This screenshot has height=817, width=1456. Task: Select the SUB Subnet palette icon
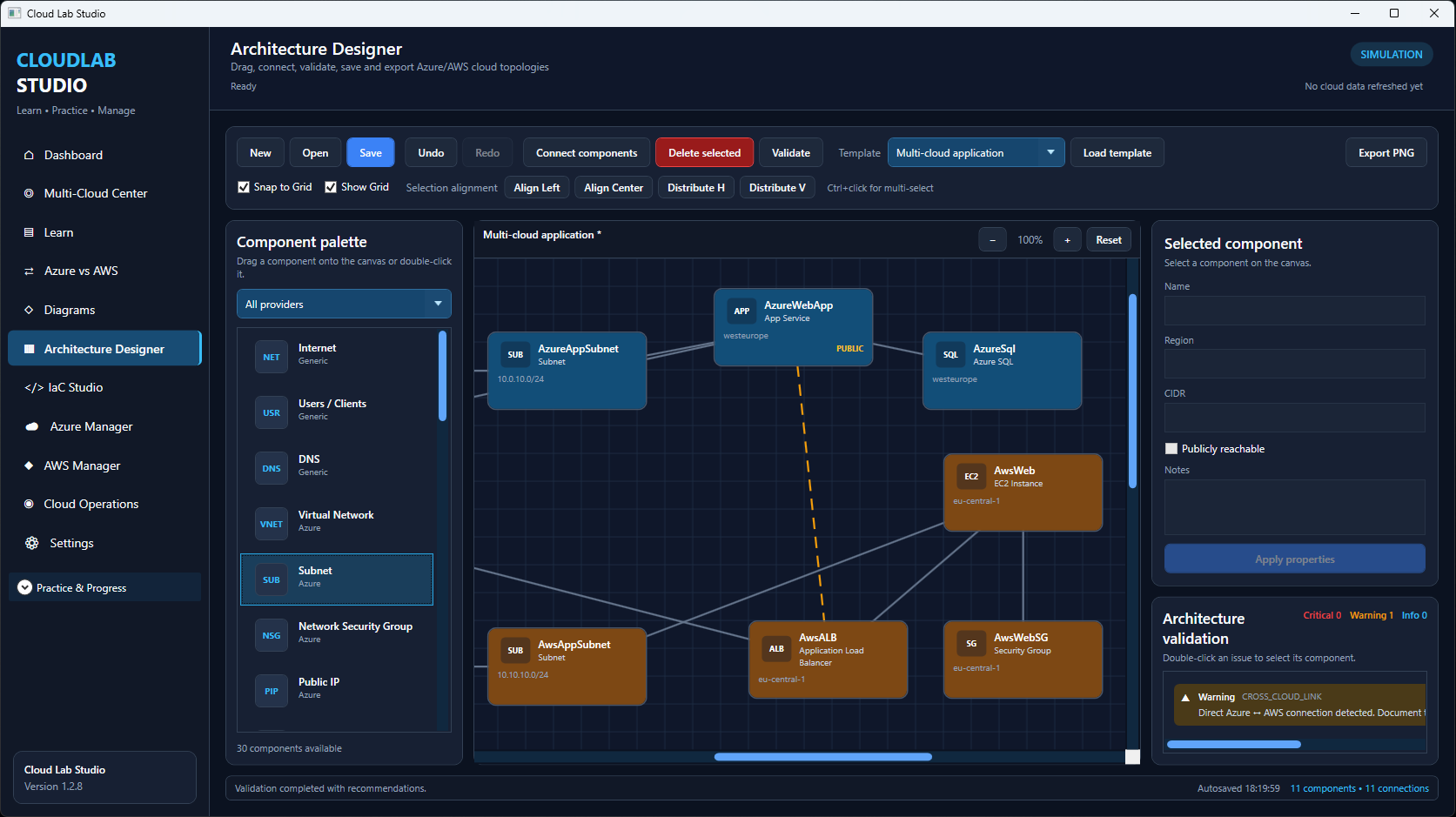coord(272,579)
